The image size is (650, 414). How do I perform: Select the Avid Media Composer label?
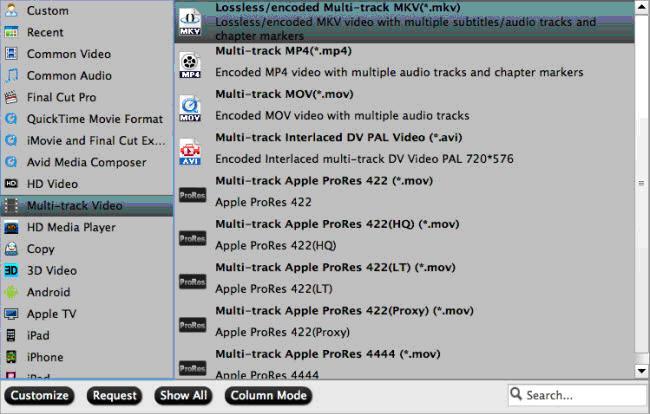pos(87,162)
